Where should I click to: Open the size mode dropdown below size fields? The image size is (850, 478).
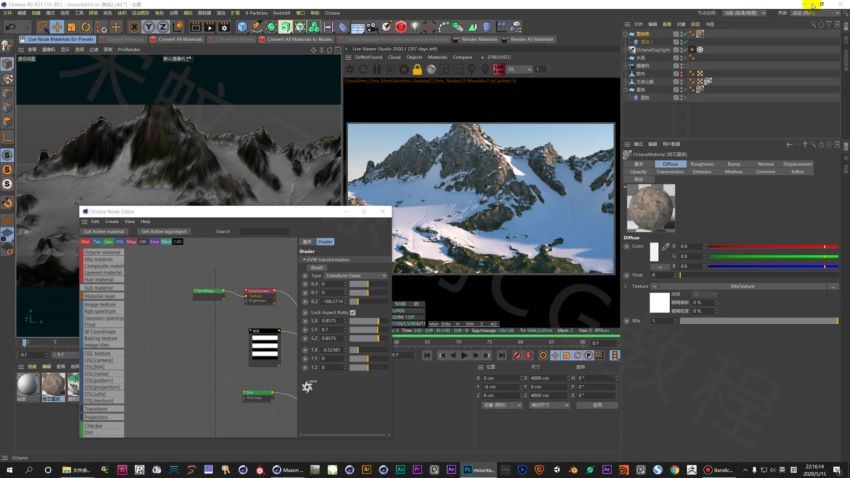pyautogui.click(x=549, y=405)
